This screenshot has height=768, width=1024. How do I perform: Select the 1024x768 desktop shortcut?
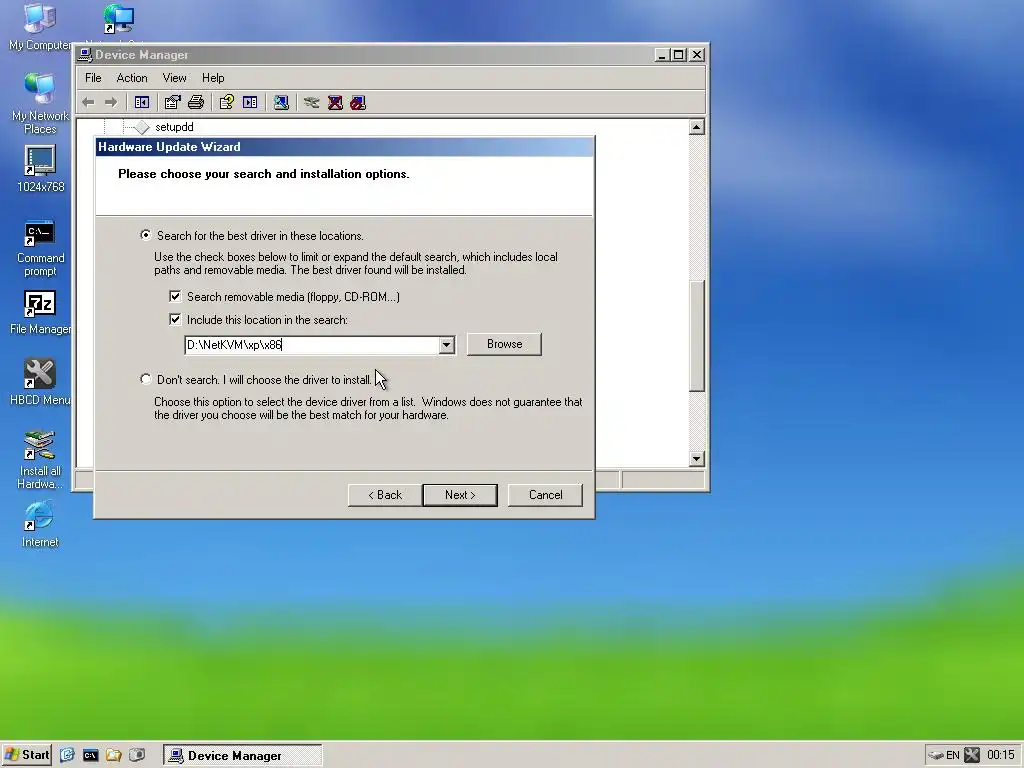(40, 168)
